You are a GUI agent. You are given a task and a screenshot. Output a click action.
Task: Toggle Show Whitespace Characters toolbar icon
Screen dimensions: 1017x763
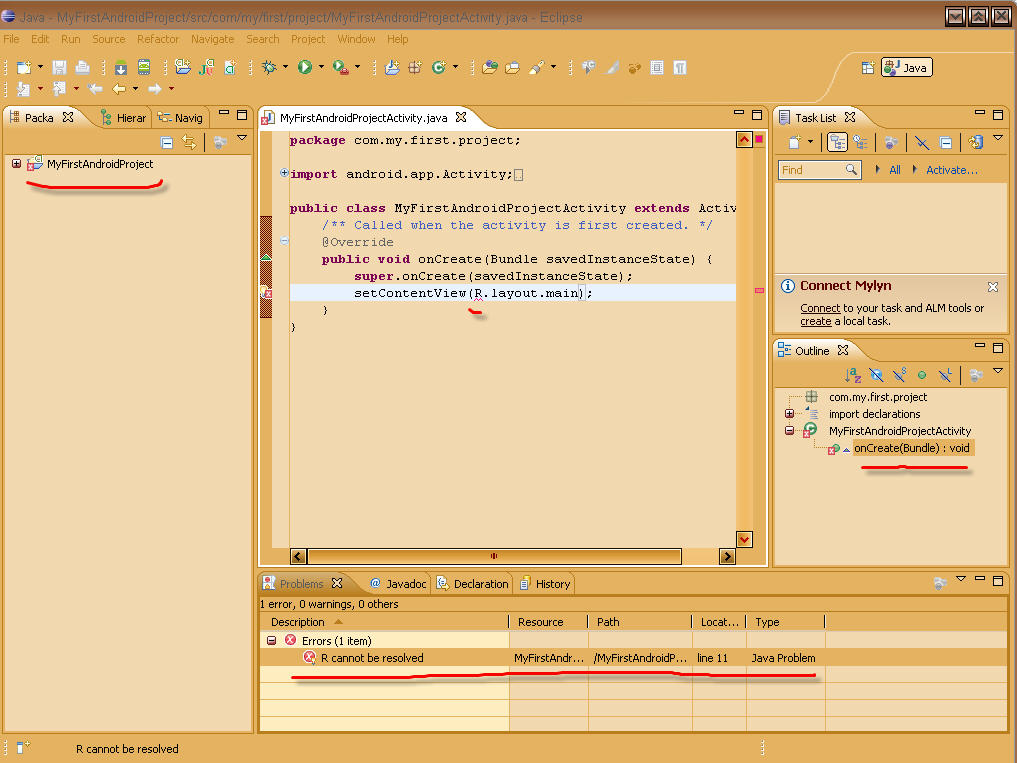pyautogui.click(x=680, y=67)
